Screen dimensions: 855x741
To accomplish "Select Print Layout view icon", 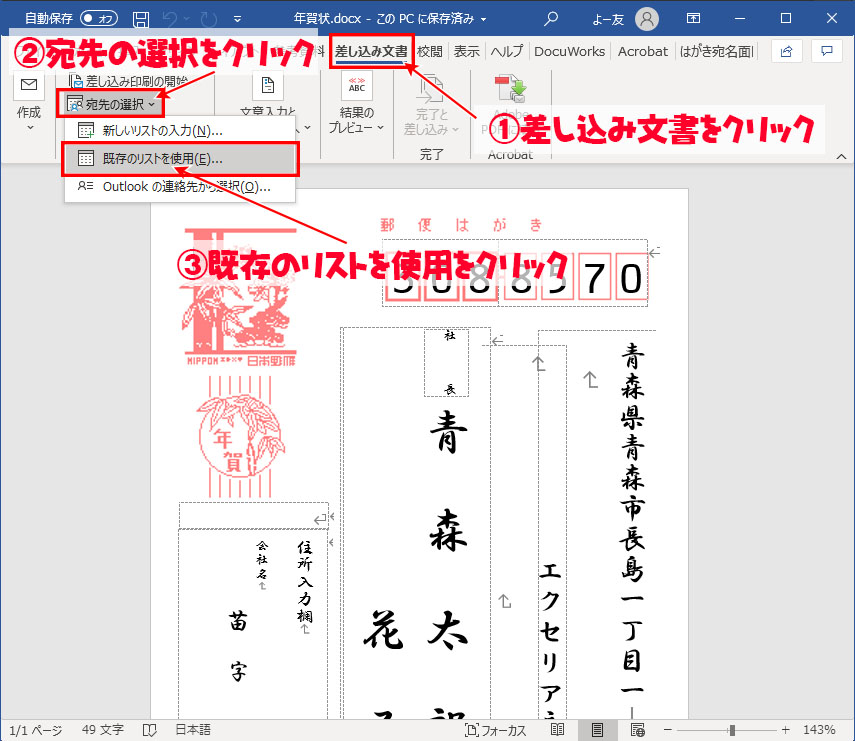I will click(597, 730).
